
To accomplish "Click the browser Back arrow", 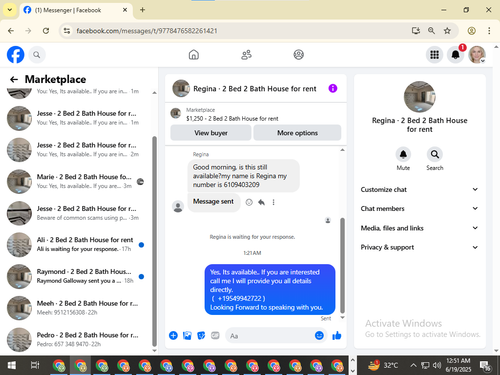I will 11,31.
